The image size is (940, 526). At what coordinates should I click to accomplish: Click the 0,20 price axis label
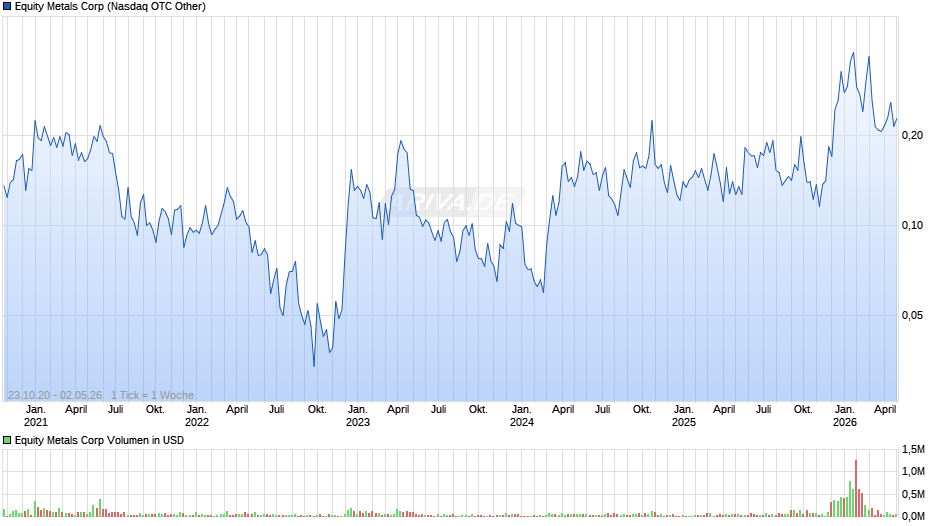(912, 136)
